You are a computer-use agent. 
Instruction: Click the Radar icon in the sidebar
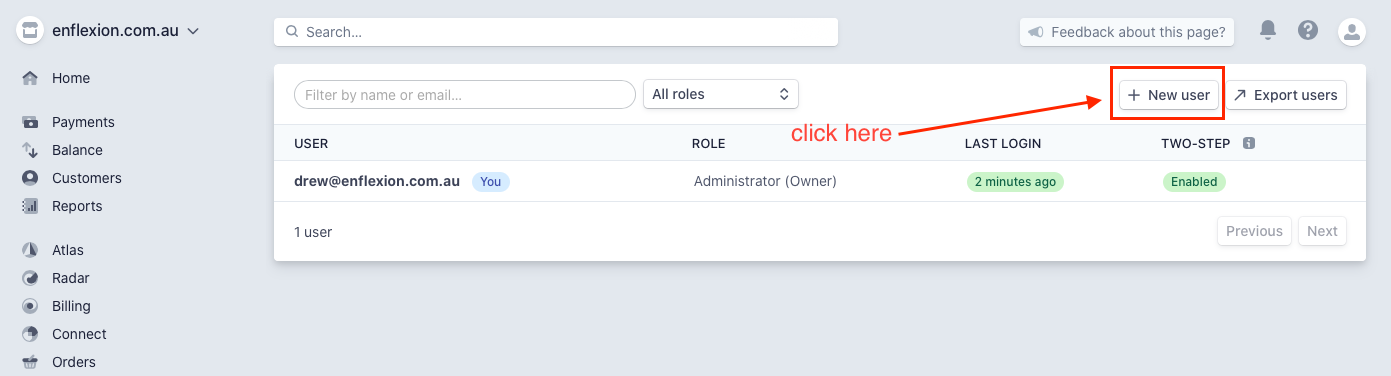(30, 278)
